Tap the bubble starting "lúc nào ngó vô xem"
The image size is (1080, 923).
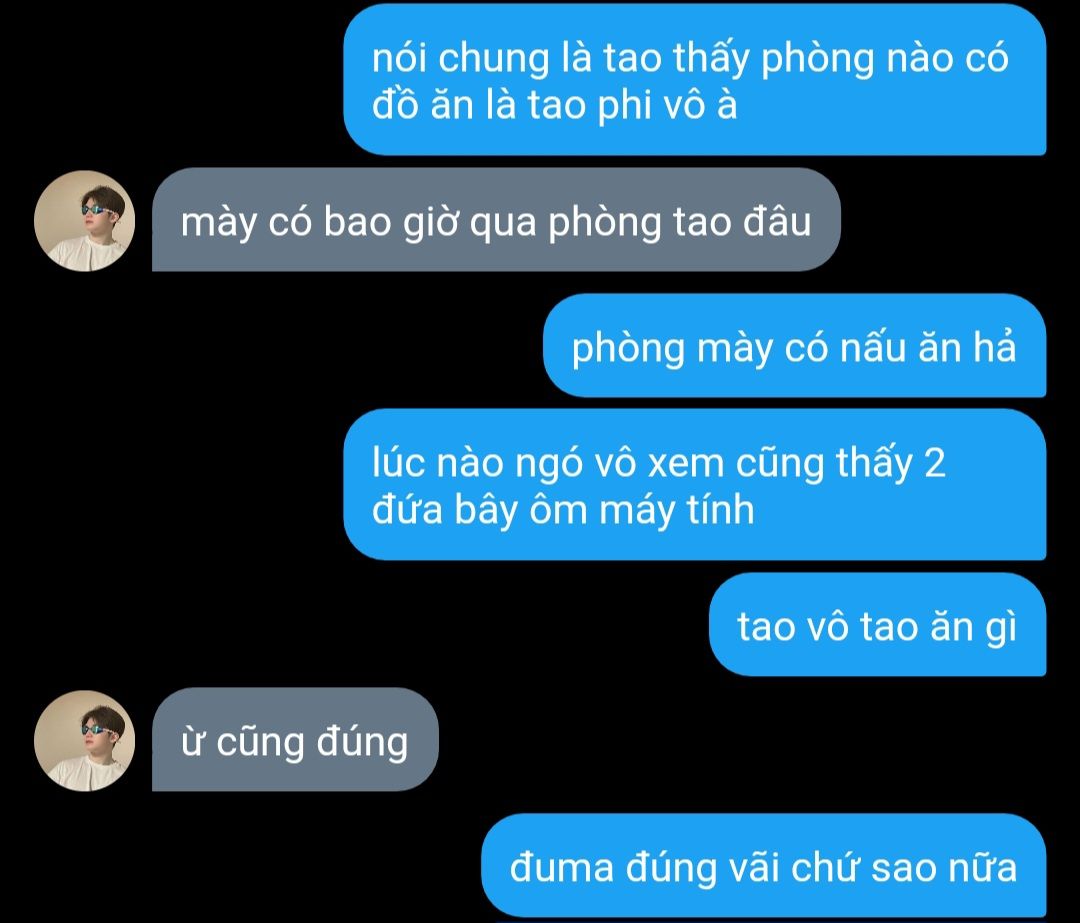click(x=694, y=484)
